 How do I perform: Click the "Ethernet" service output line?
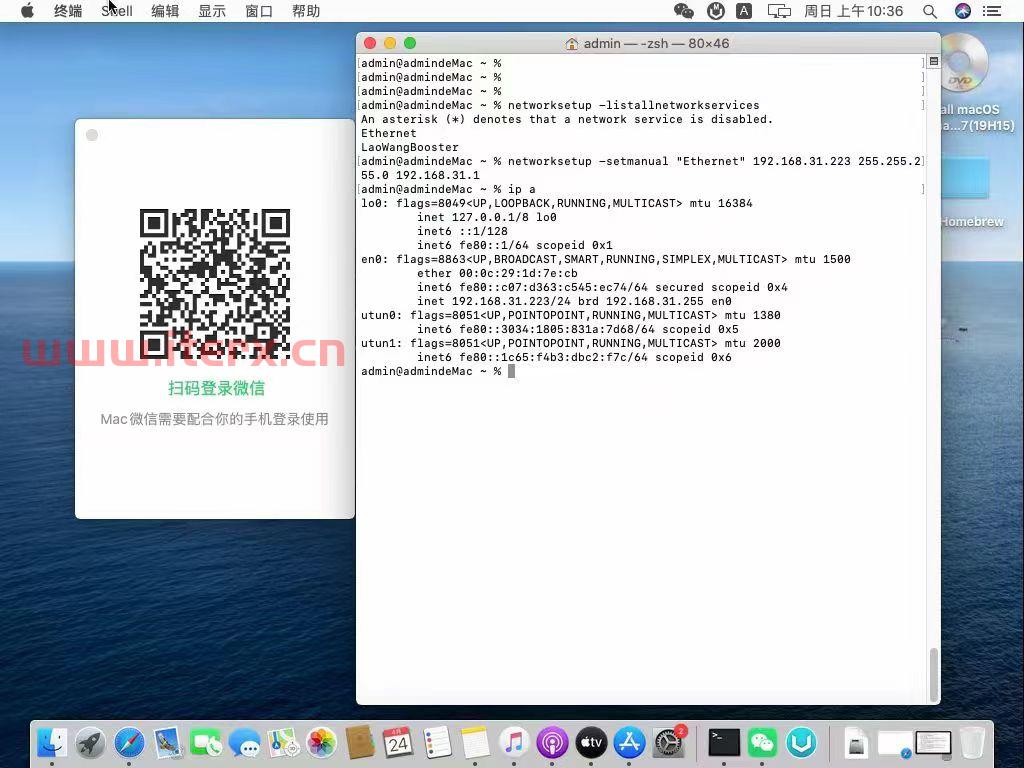point(389,133)
